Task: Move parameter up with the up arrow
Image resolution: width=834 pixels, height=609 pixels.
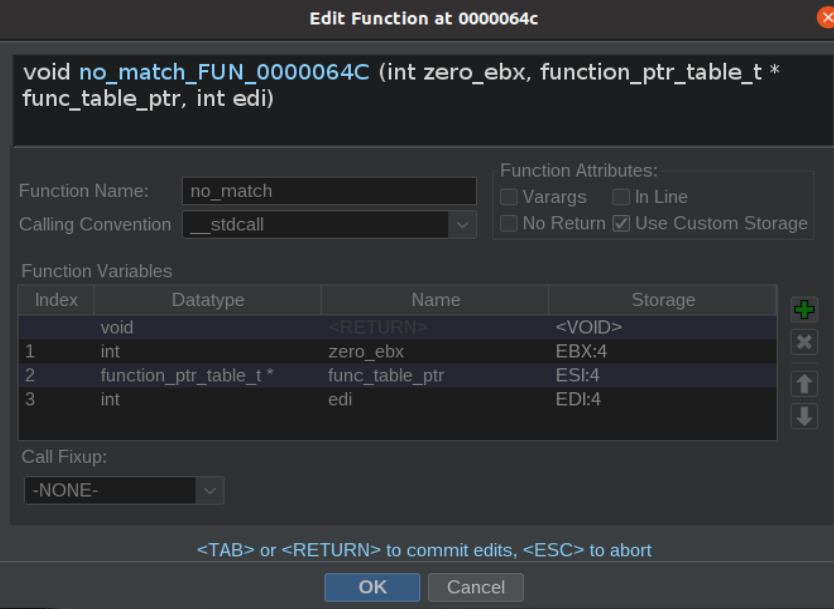Action: pos(804,384)
